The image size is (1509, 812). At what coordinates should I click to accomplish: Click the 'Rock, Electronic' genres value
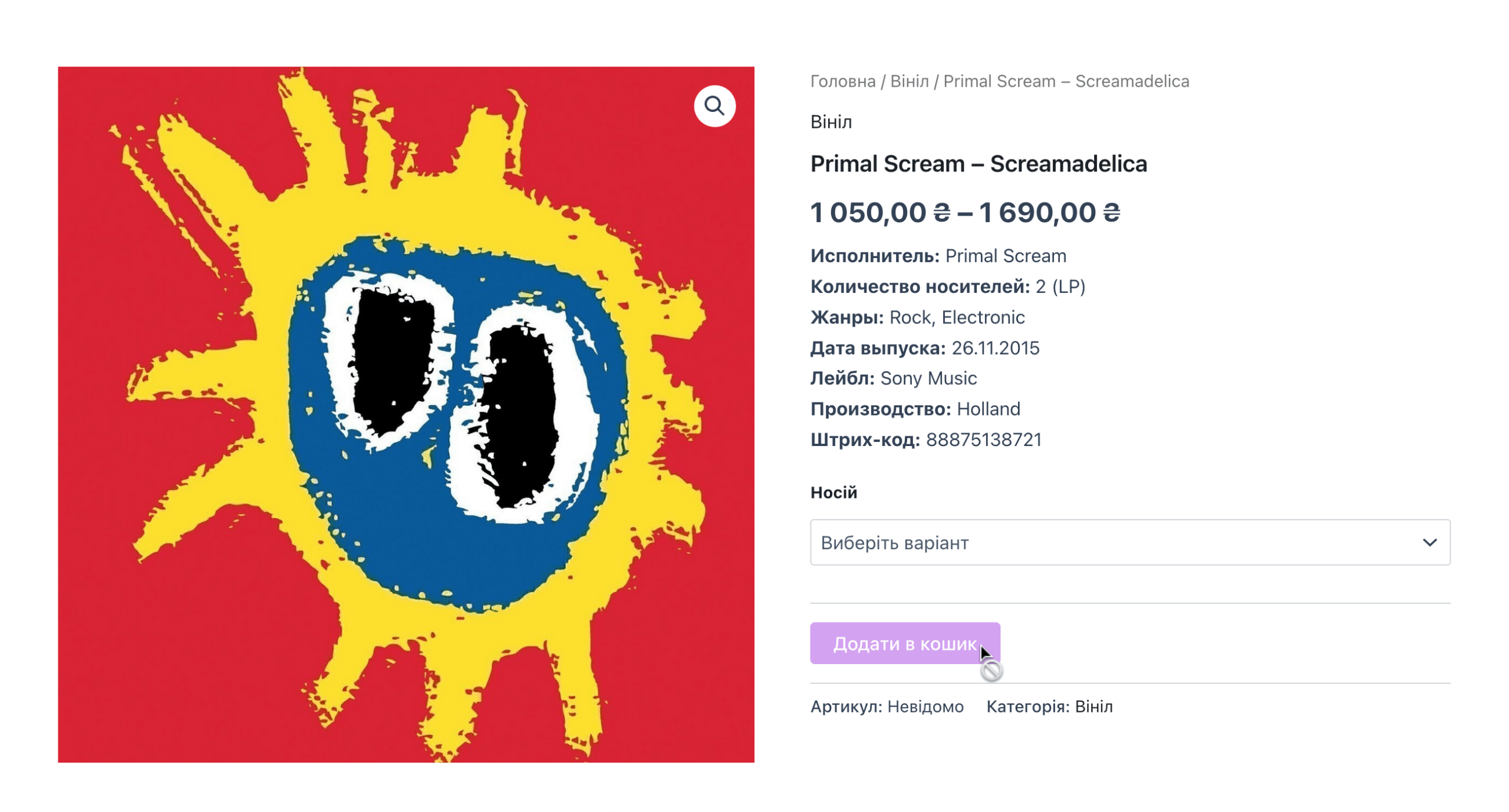pos(957,318)
